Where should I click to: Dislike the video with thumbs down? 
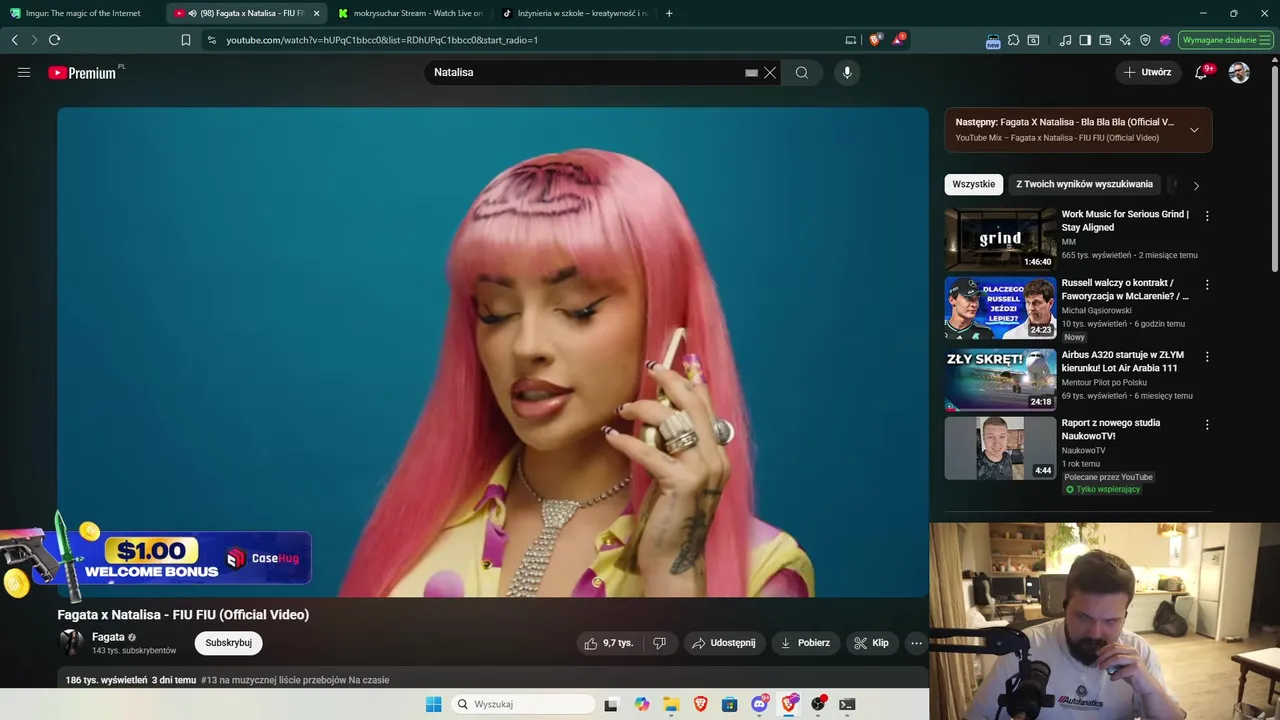(659, 643)
